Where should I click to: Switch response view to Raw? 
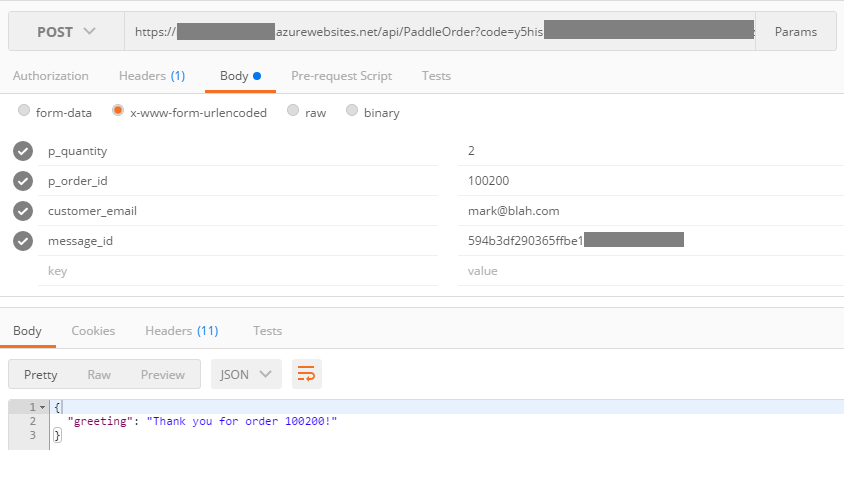[99, 374]
